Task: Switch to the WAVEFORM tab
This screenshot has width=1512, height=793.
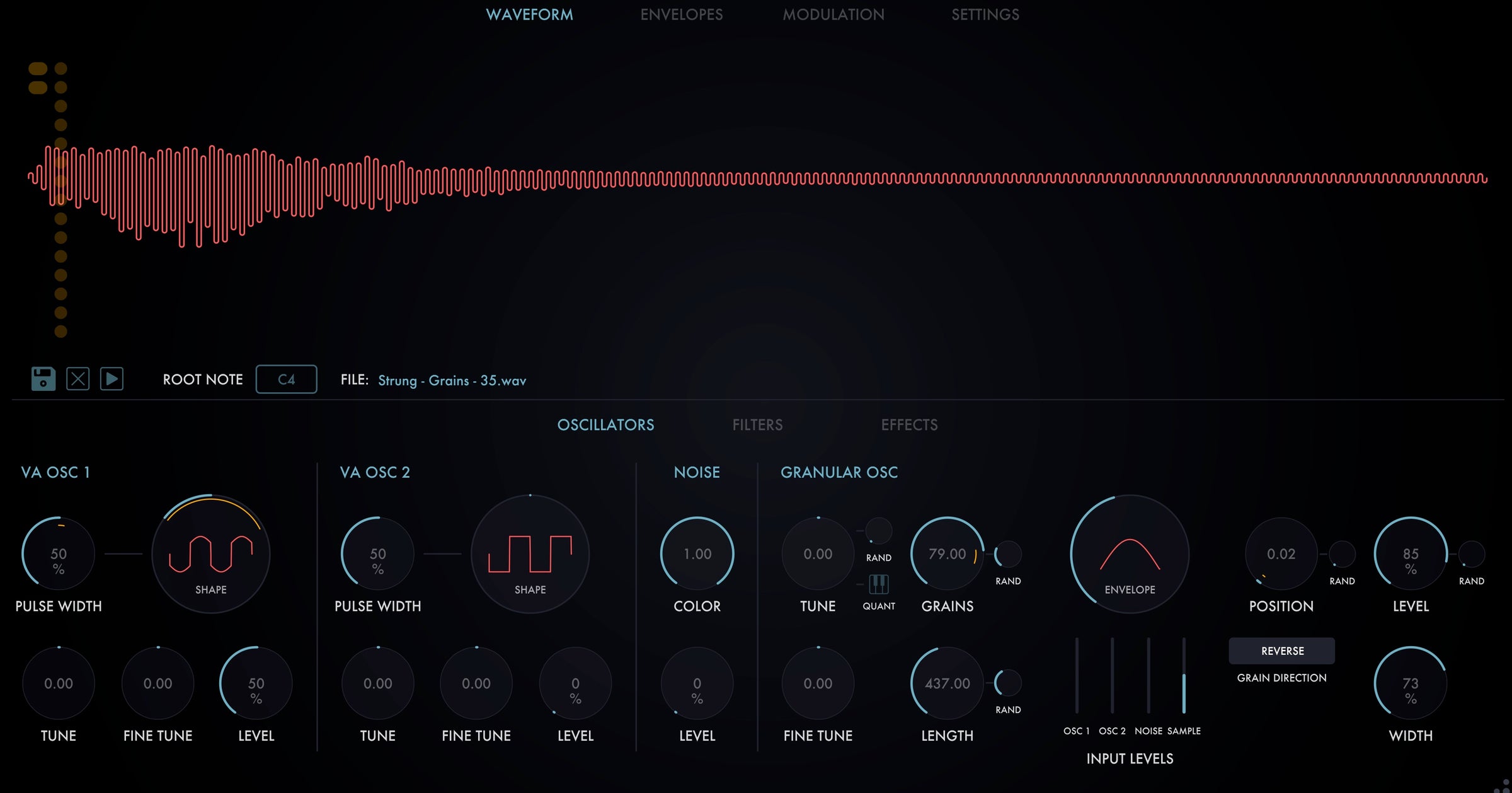Action: coord(529,14)
